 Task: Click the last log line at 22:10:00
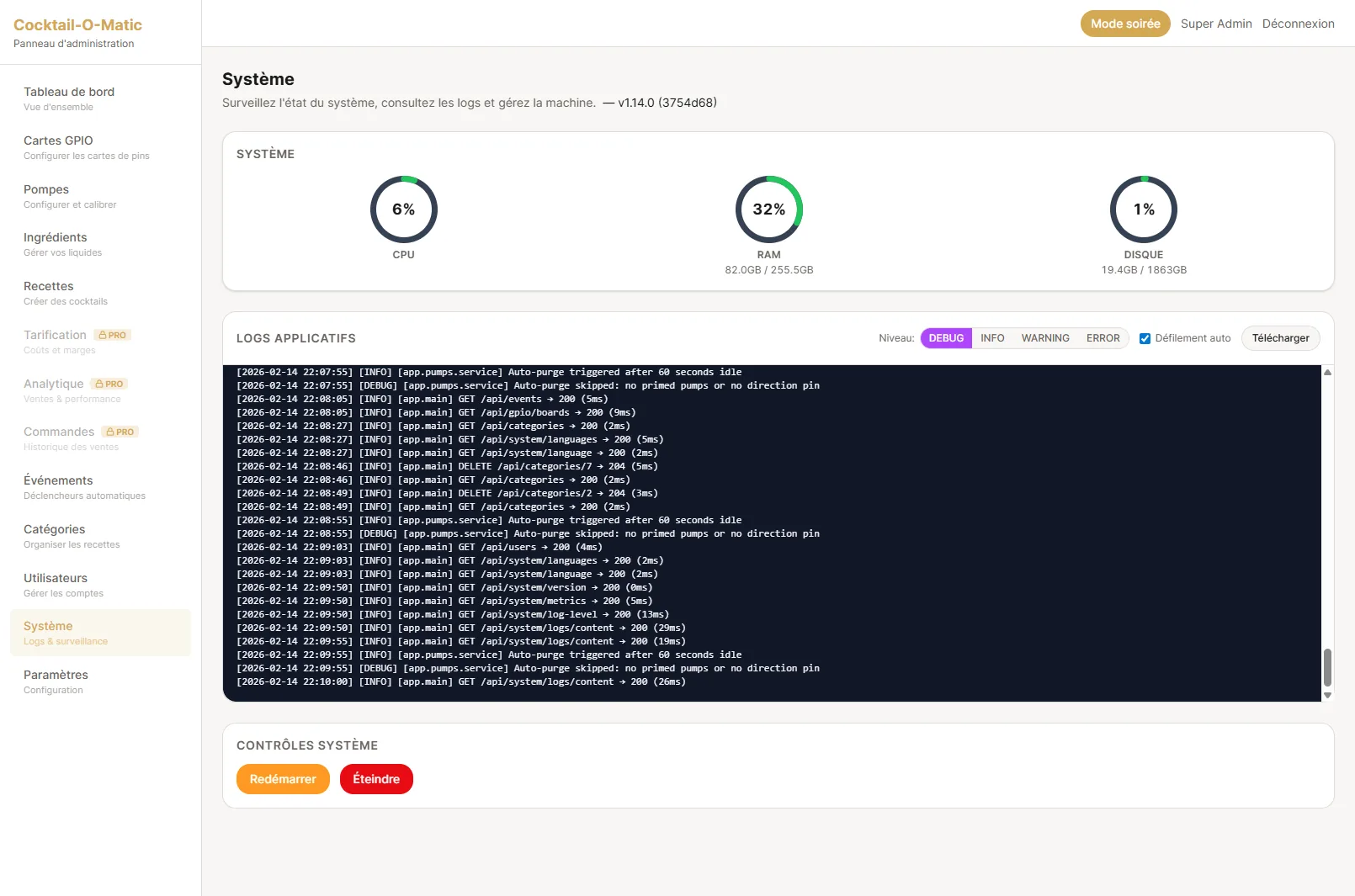coord(461,681)
